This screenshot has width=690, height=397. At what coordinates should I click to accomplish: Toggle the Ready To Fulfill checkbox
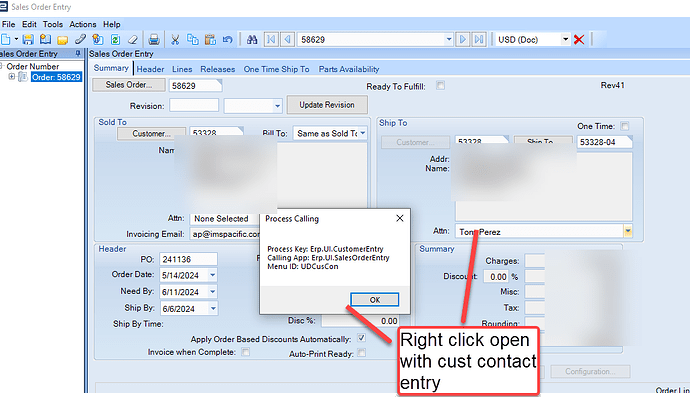[x=440, y=85]
